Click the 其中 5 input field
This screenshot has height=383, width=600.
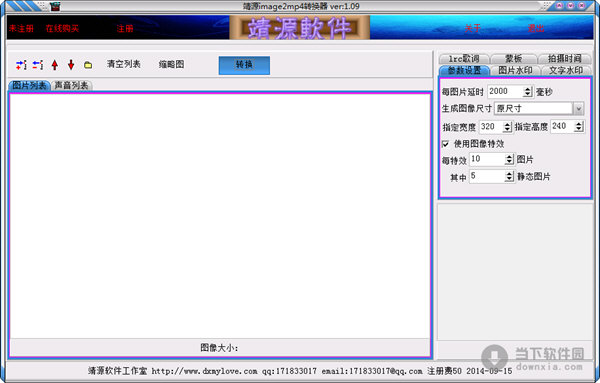(487, 176)
